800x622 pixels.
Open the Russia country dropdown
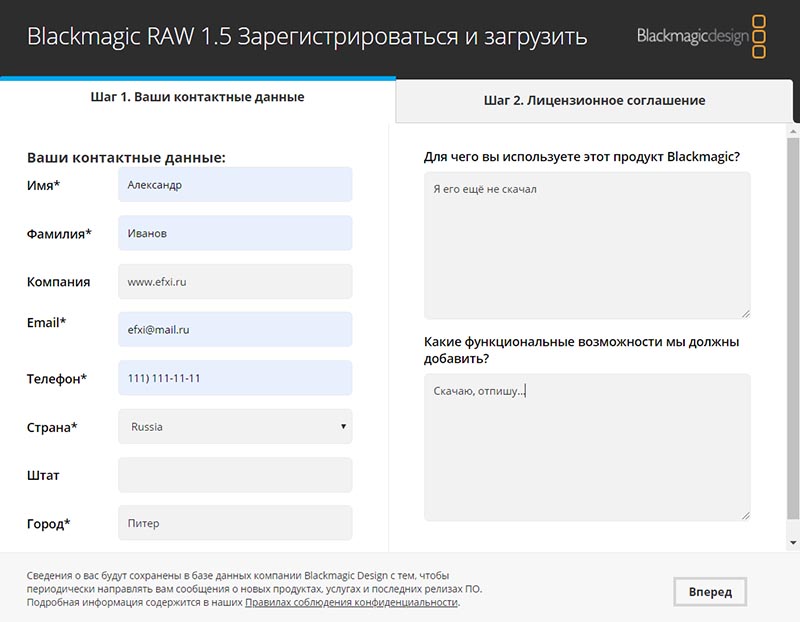(235, 427)
